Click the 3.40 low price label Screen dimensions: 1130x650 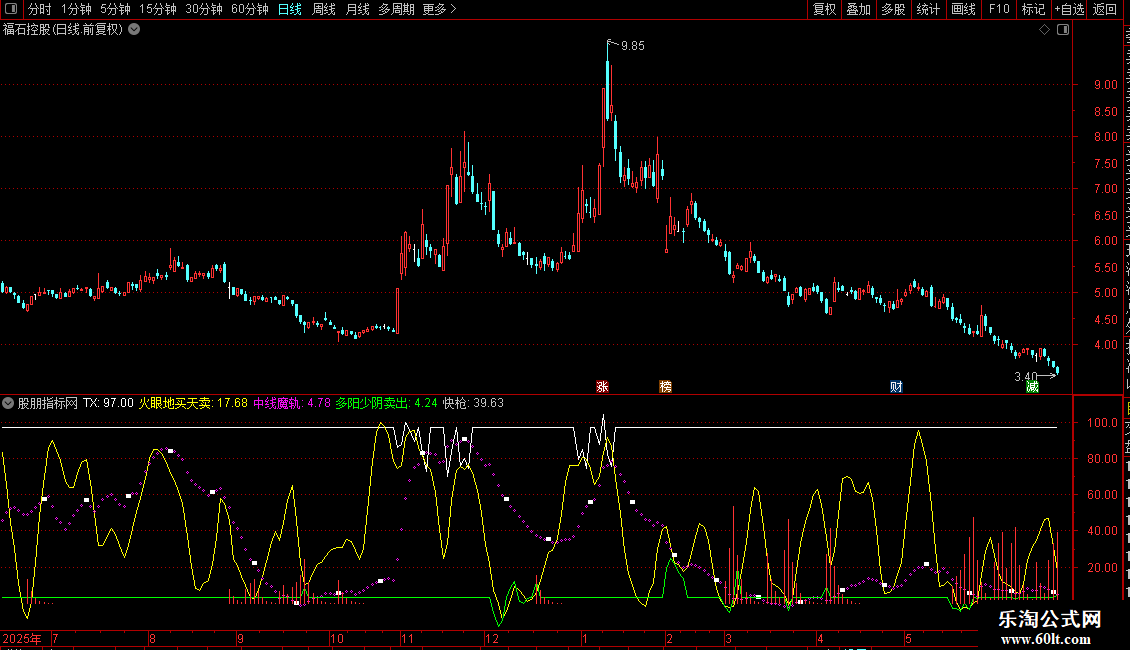pyautogui.click(x=1026, y=377)
